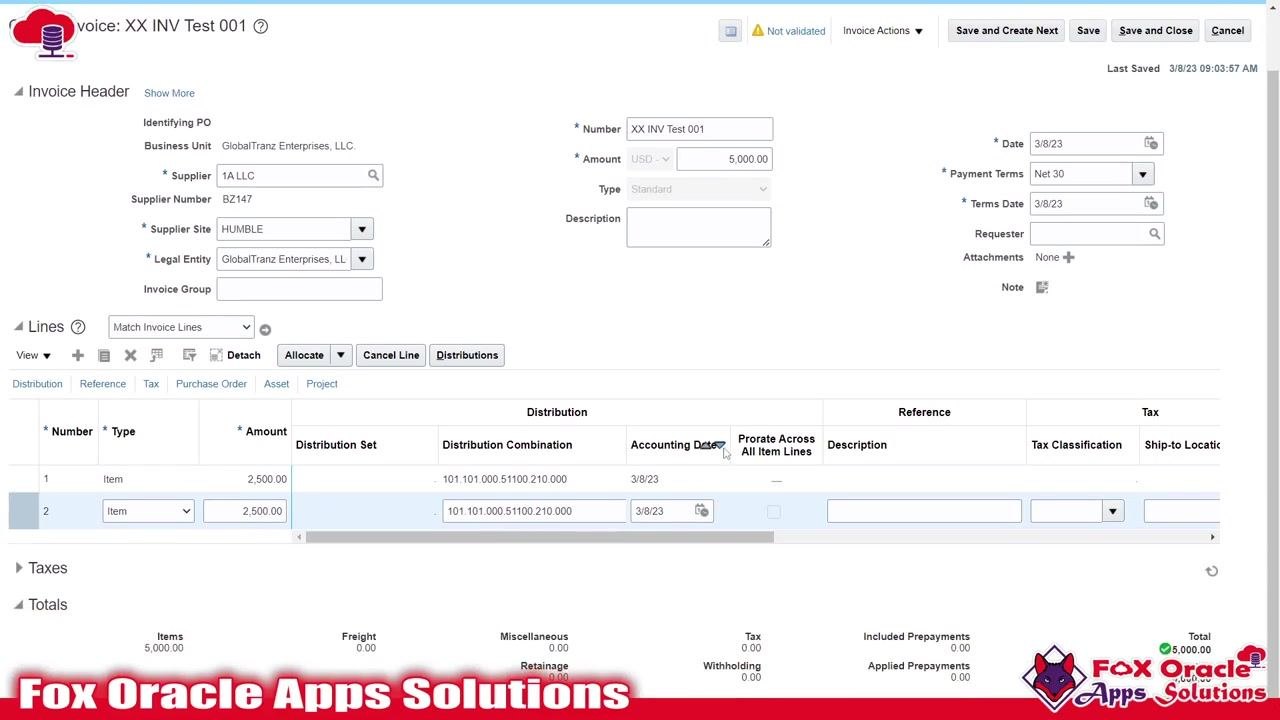Image resolution: width=1280 pixels, height=720 pixels.
Task: Open the Note icon
Action: click(x=1042, y=287)
